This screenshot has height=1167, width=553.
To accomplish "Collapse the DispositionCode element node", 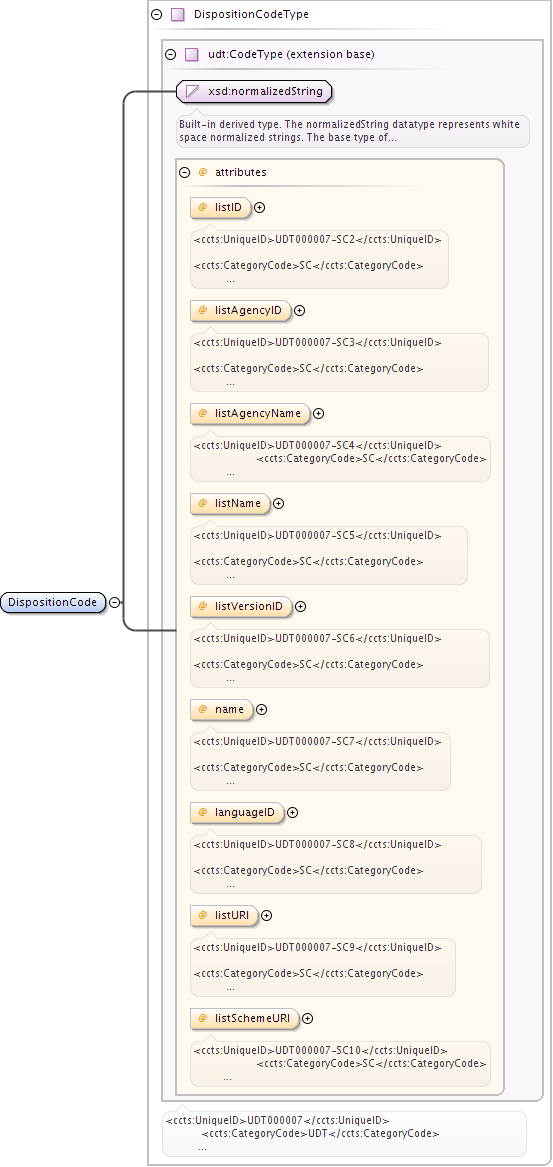I will [x=115, y=603].
